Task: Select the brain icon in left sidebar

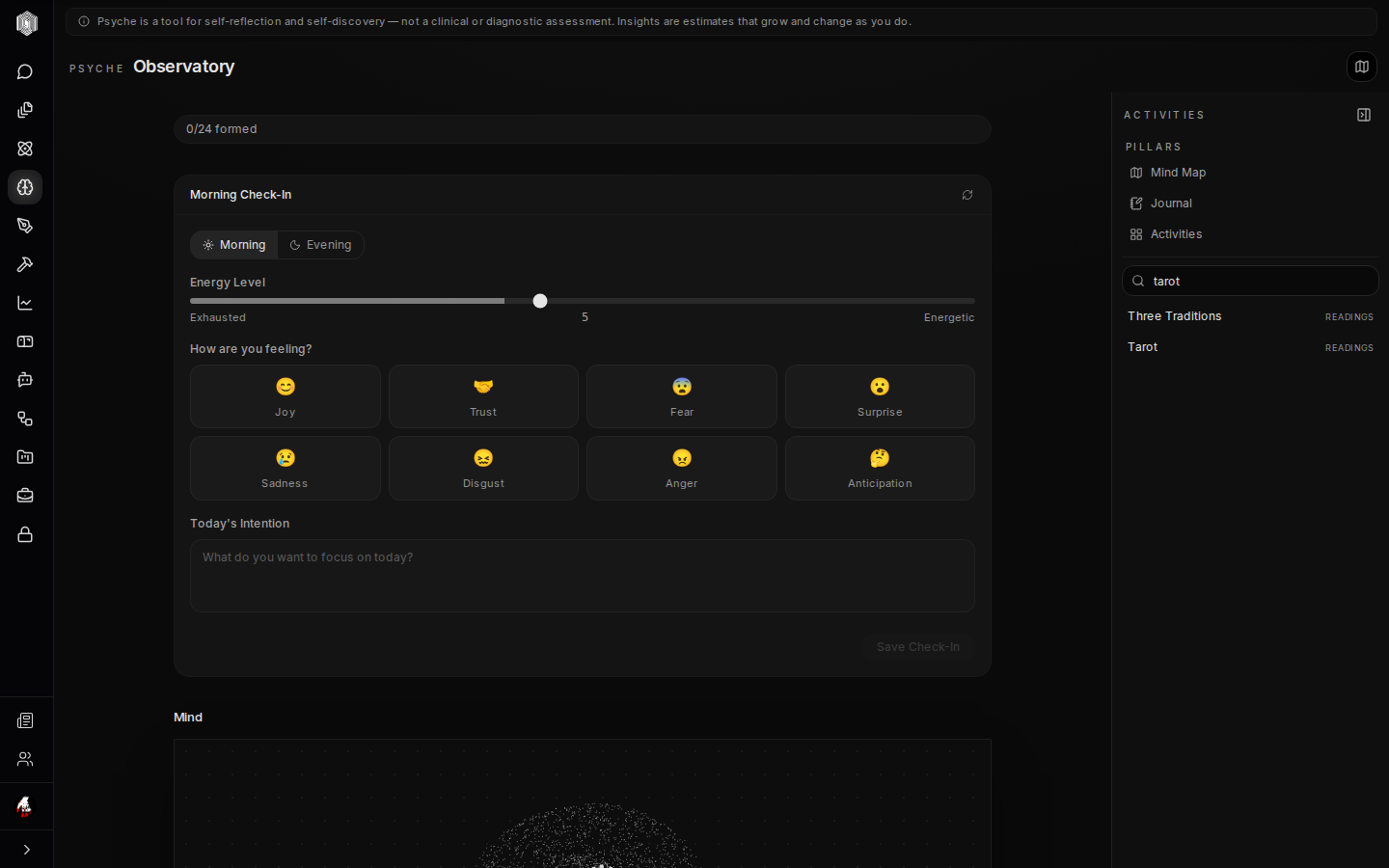Action: click(x=25, y=187)
